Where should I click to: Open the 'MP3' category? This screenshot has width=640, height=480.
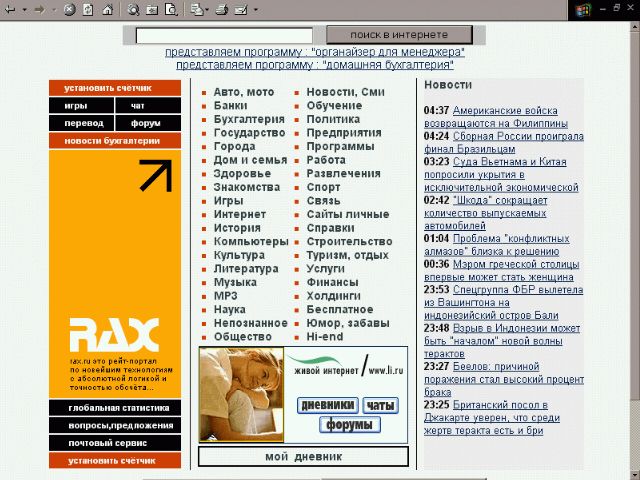225,296
